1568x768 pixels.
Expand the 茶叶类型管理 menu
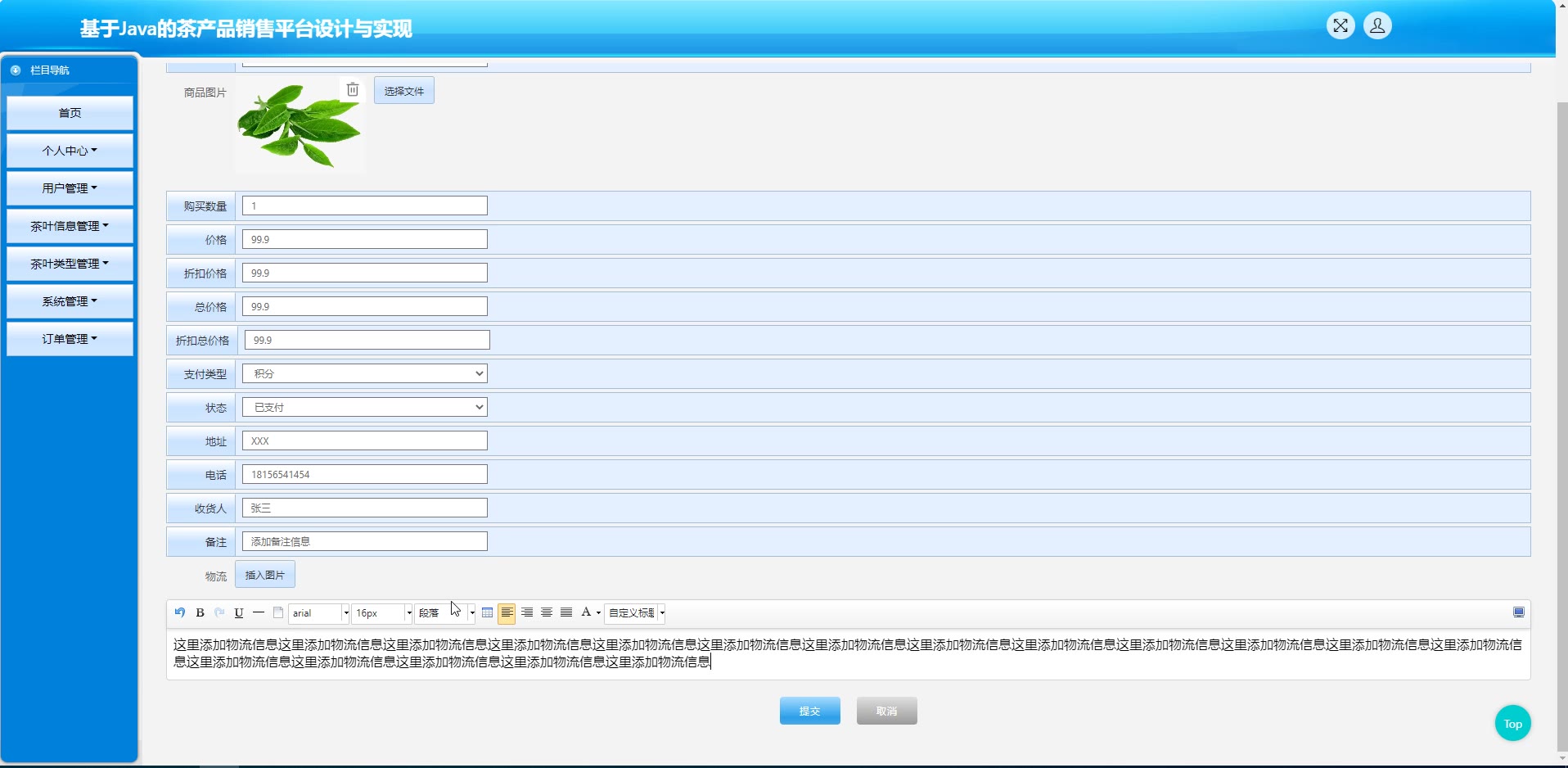[70, 264]
